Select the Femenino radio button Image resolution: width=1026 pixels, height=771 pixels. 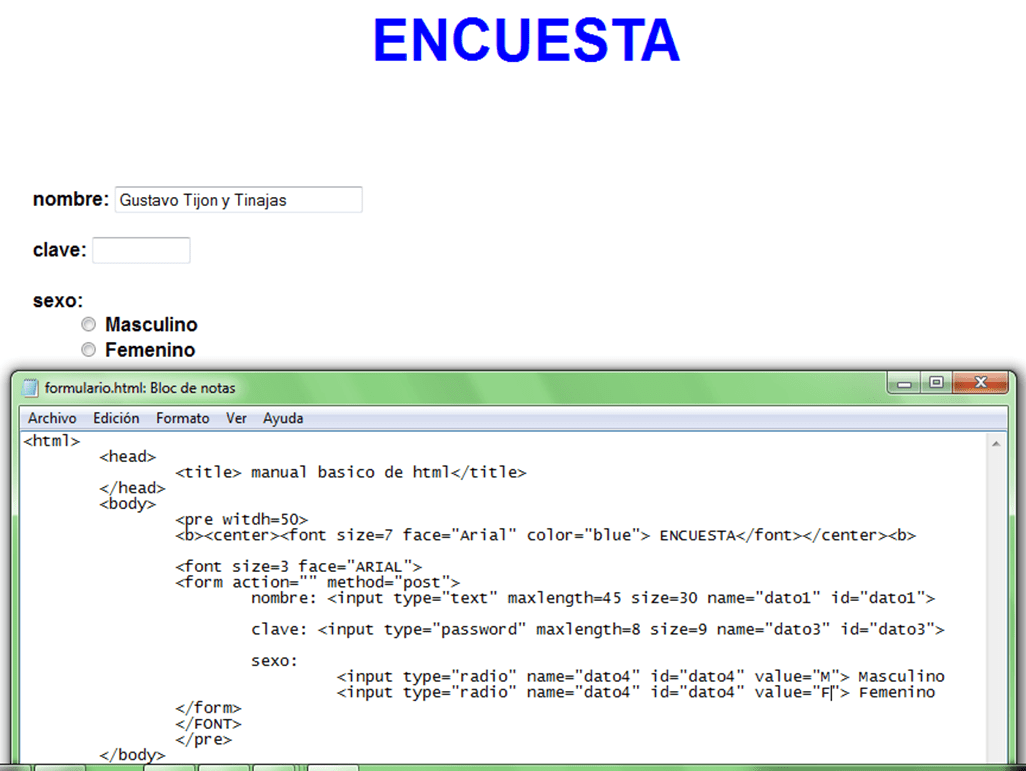point(89,350)
